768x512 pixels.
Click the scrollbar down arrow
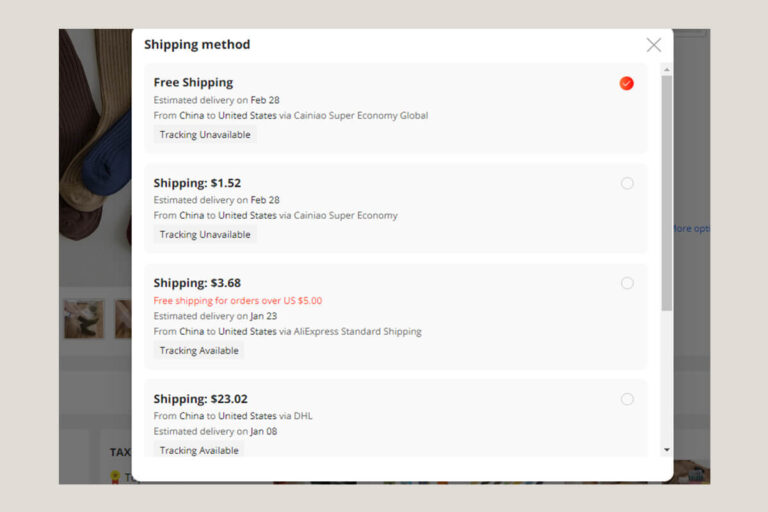coord(667,450)
